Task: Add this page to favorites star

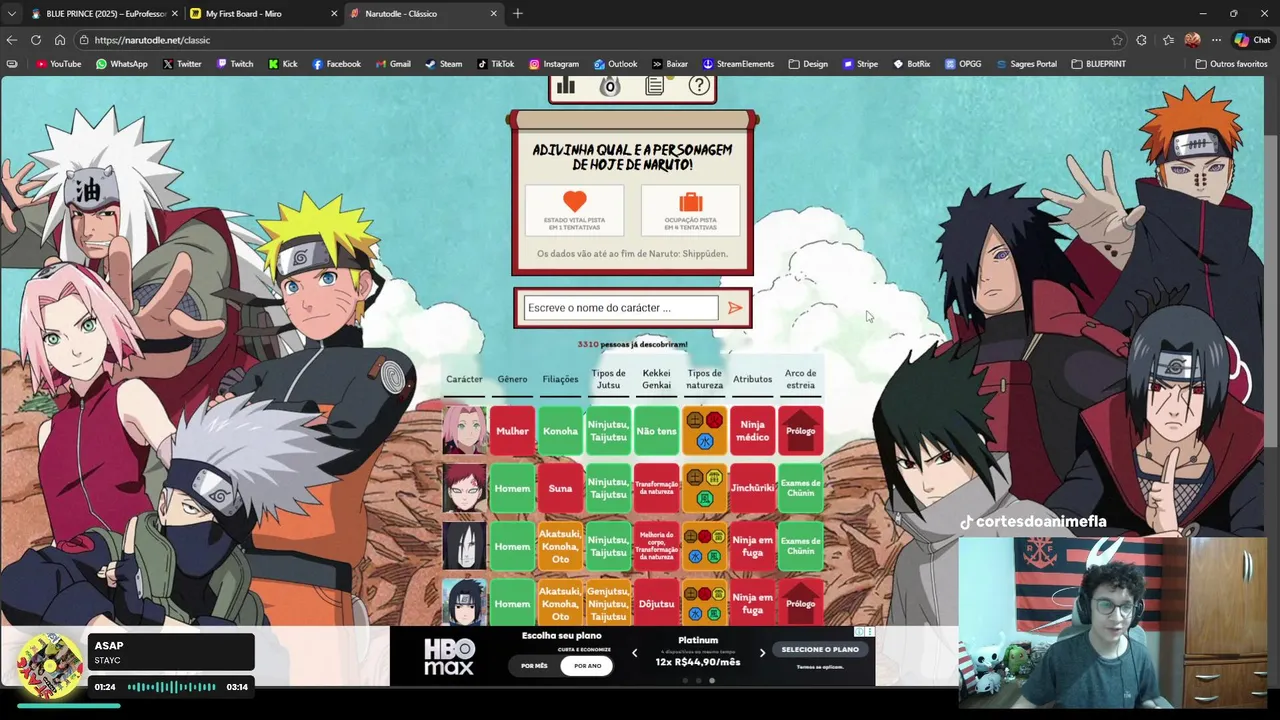Action: click(x=1117, y=40)
